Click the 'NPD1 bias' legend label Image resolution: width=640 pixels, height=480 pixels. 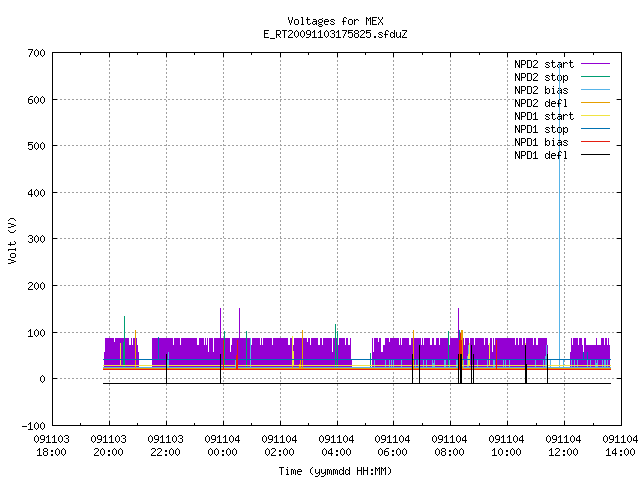coord(541,142)
